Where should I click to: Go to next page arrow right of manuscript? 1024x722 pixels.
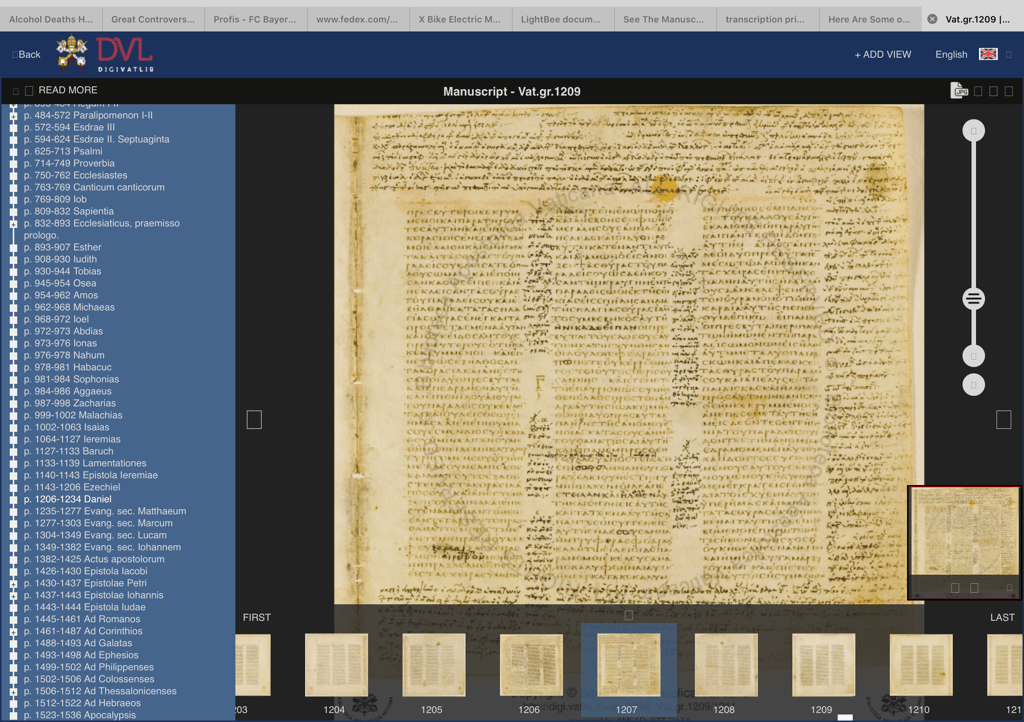(x=1004, y=420)
